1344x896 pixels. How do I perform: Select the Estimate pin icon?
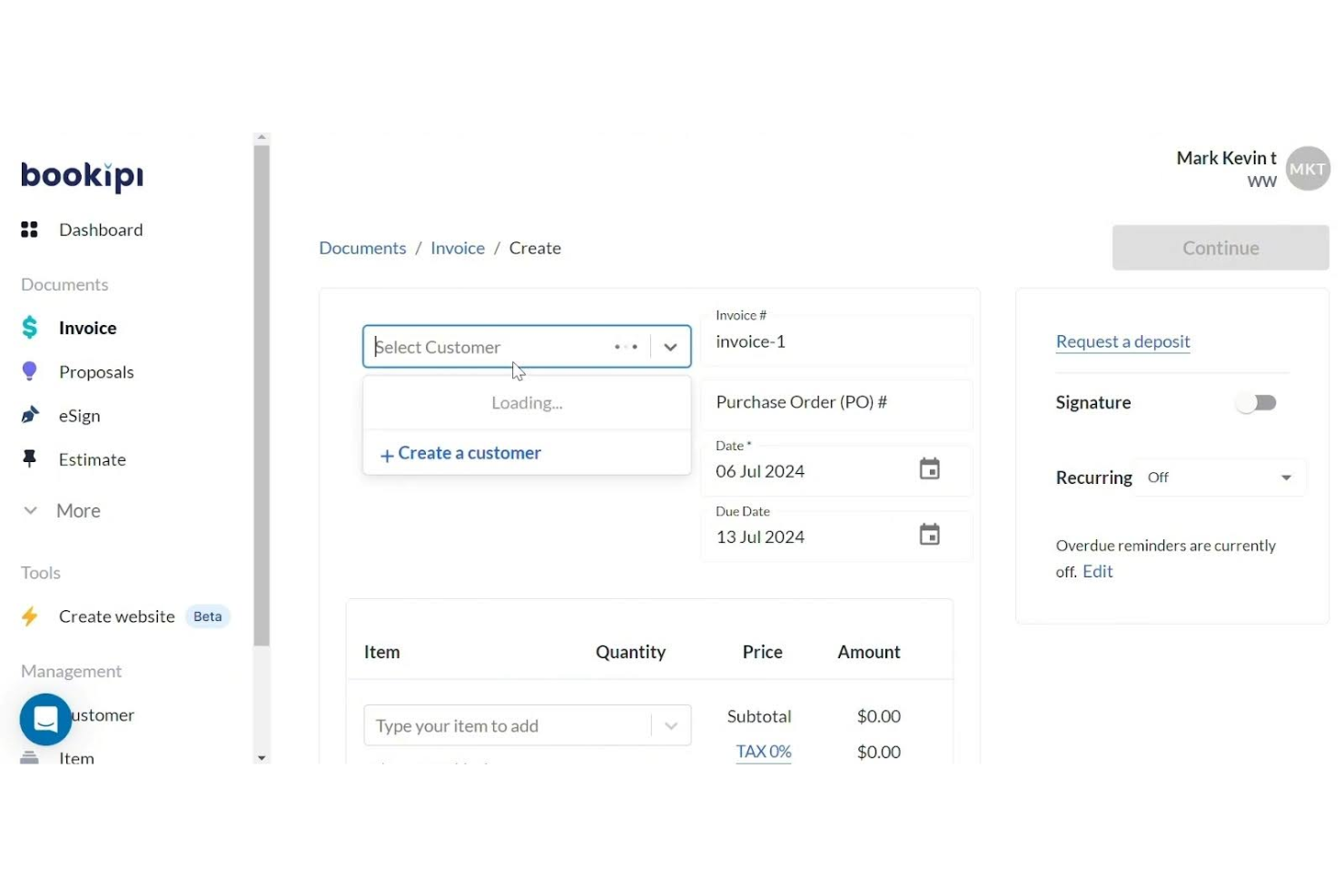30,459
